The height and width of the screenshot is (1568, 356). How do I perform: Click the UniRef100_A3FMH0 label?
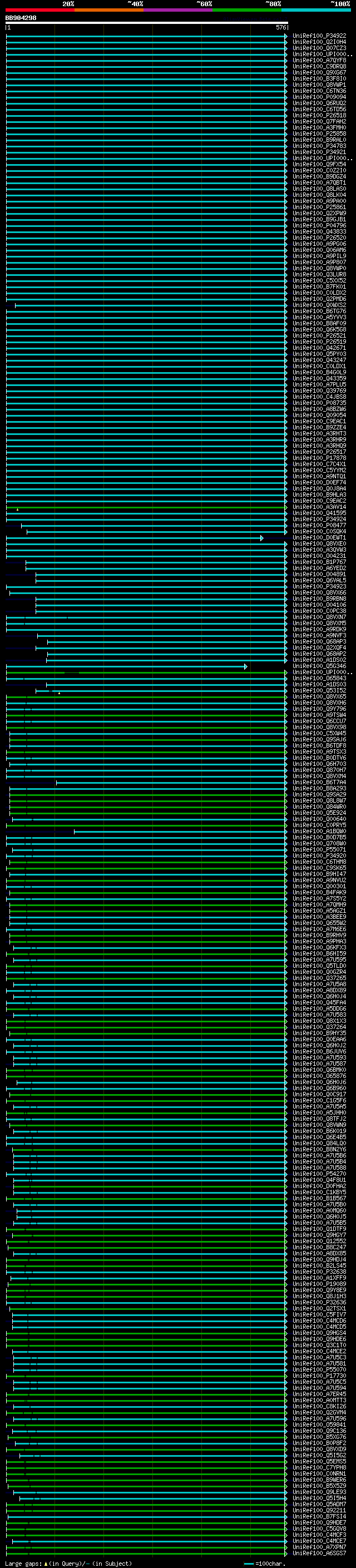coord(319,128)
